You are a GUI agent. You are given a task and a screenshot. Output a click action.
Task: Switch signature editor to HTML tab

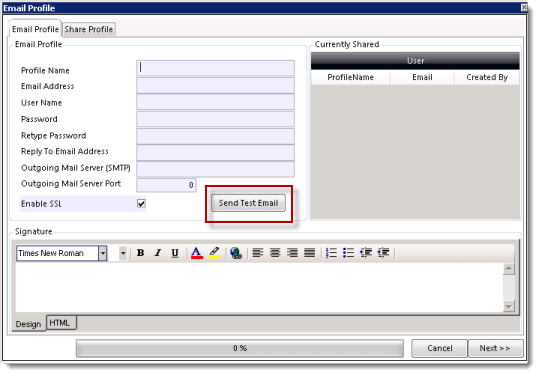coord(61,323)
